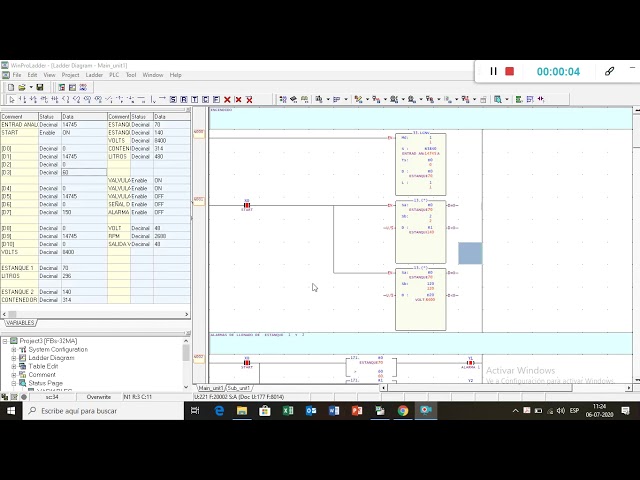The image size is (640, 480).
Task: Stop the screen recording with red square
Action: 509,71
